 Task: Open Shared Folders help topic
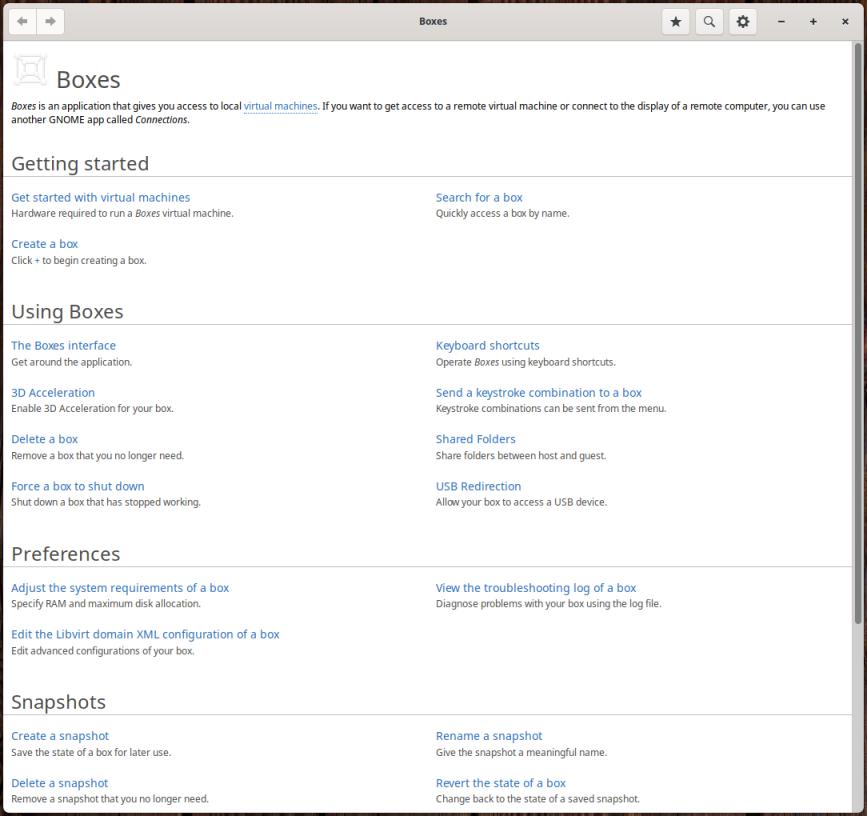coord(475,439)
